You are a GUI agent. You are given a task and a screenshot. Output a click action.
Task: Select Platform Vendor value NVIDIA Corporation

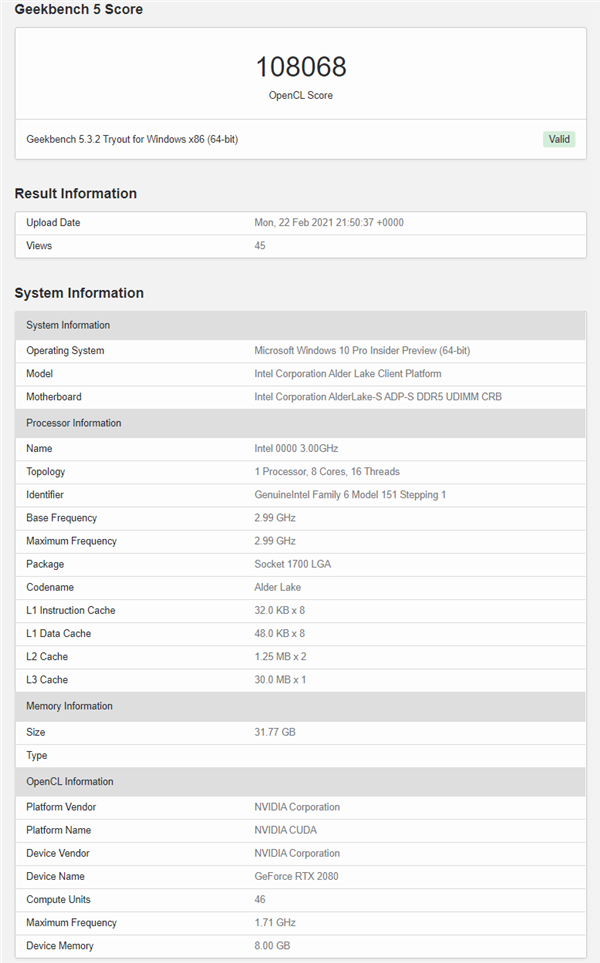(297, 807)
